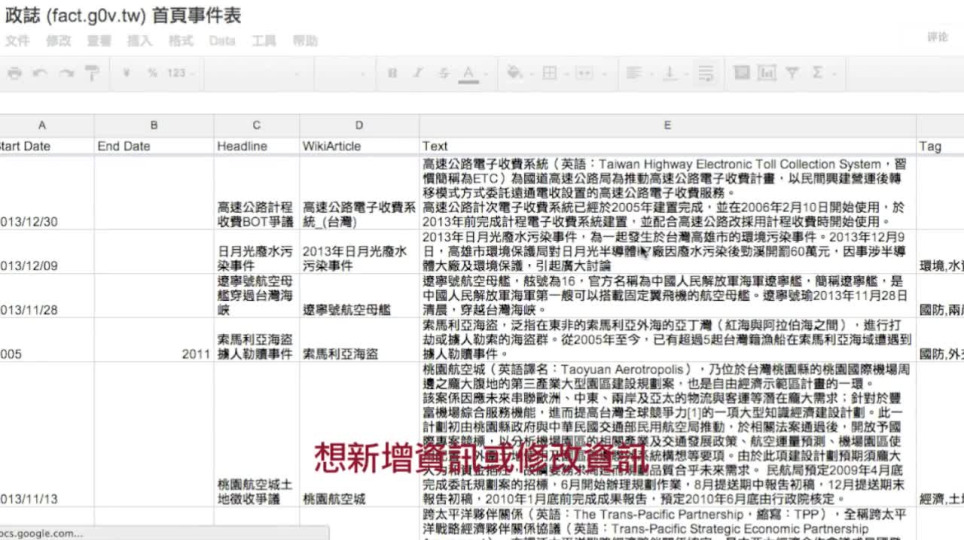964x540 pixels.
Task: Click the Filter funnel icon
Action: tap(792, 73)
